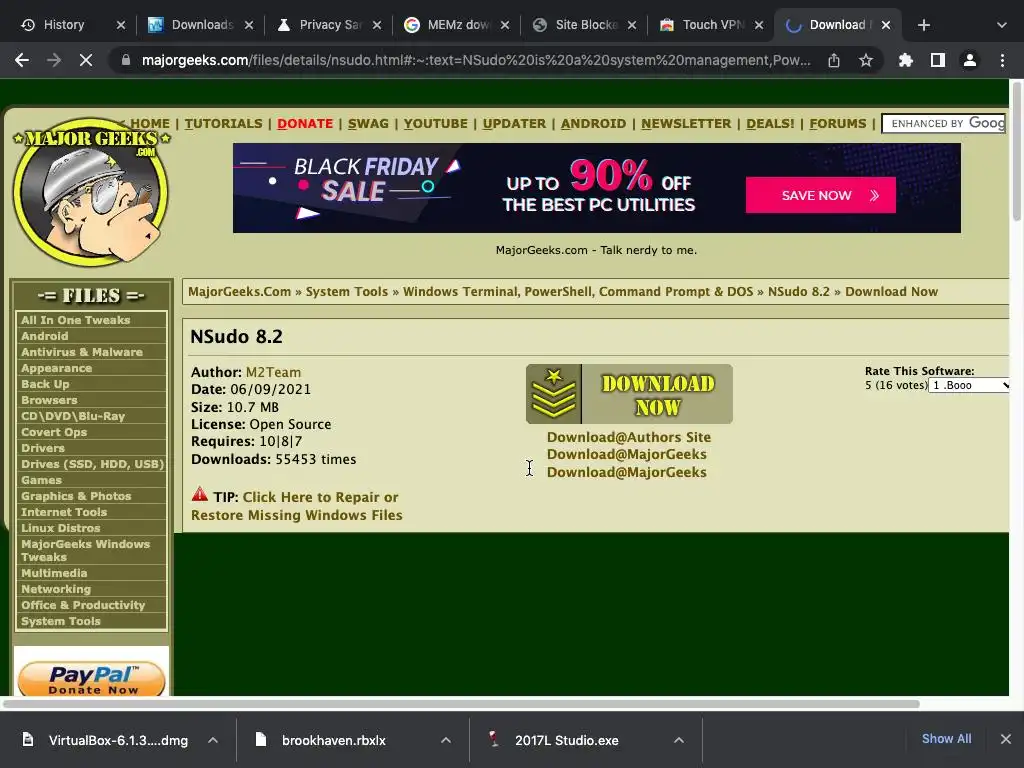Viewport: 1024px width, 768px height.
Task: Close the Touch VPN tab
Action: 759,25
